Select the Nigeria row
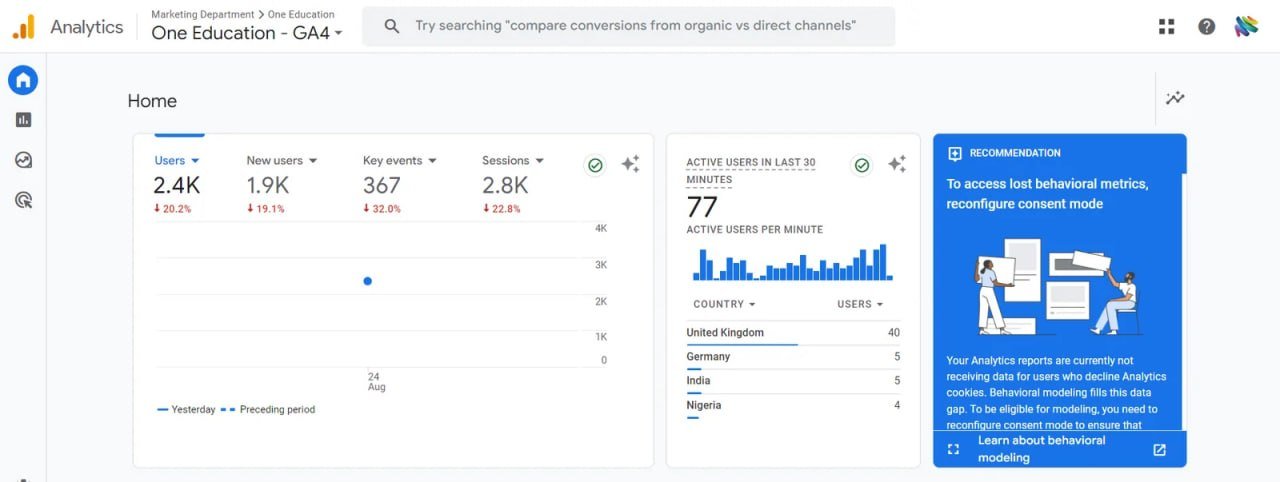 point(793,405)
